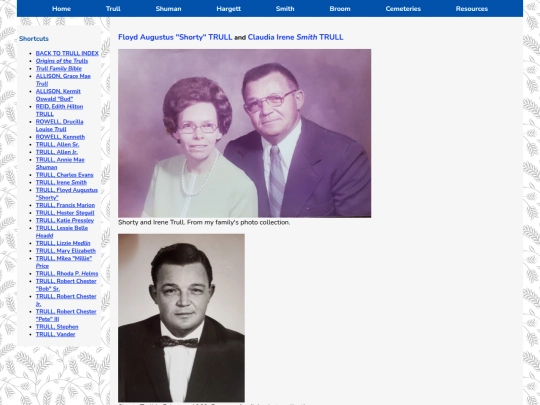The image size is (540, 405).
Task: Open TRULL, Robert Chester "Bob" Sr.
Action: pos(66,284)
